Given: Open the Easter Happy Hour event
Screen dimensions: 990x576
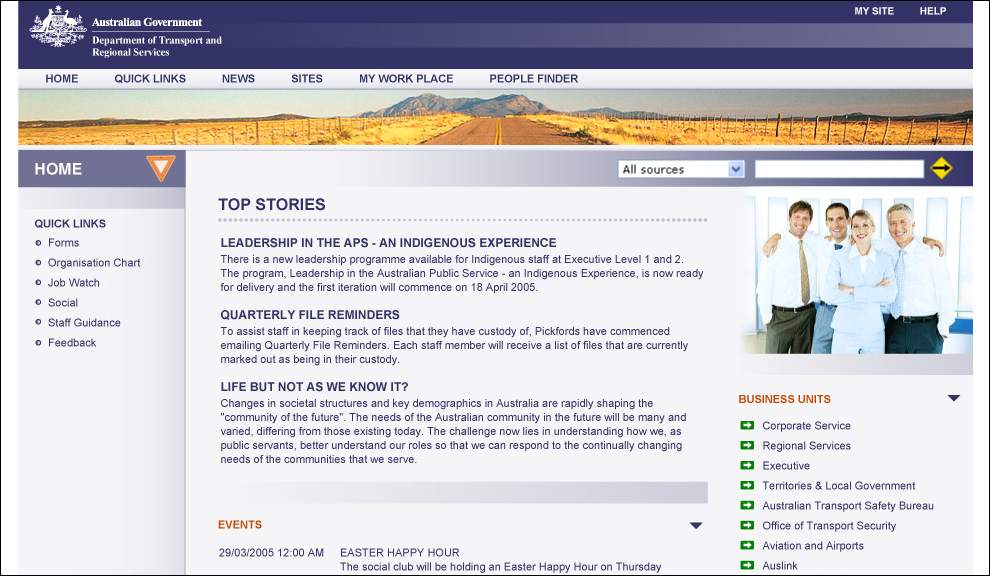Looking at the screenshot, I should (x=400, y=553).
